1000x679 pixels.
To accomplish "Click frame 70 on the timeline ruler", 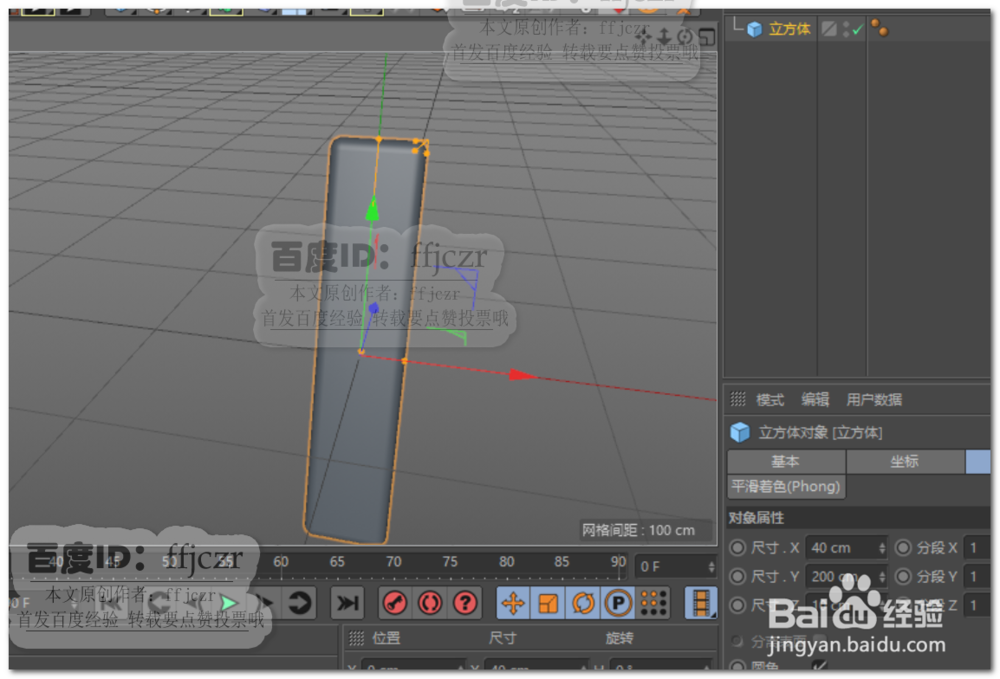I will coord(393,562).
